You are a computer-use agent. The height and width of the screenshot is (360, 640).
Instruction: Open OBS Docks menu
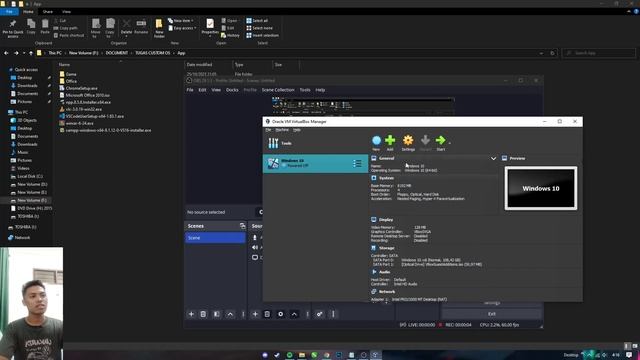coord(232,90)
